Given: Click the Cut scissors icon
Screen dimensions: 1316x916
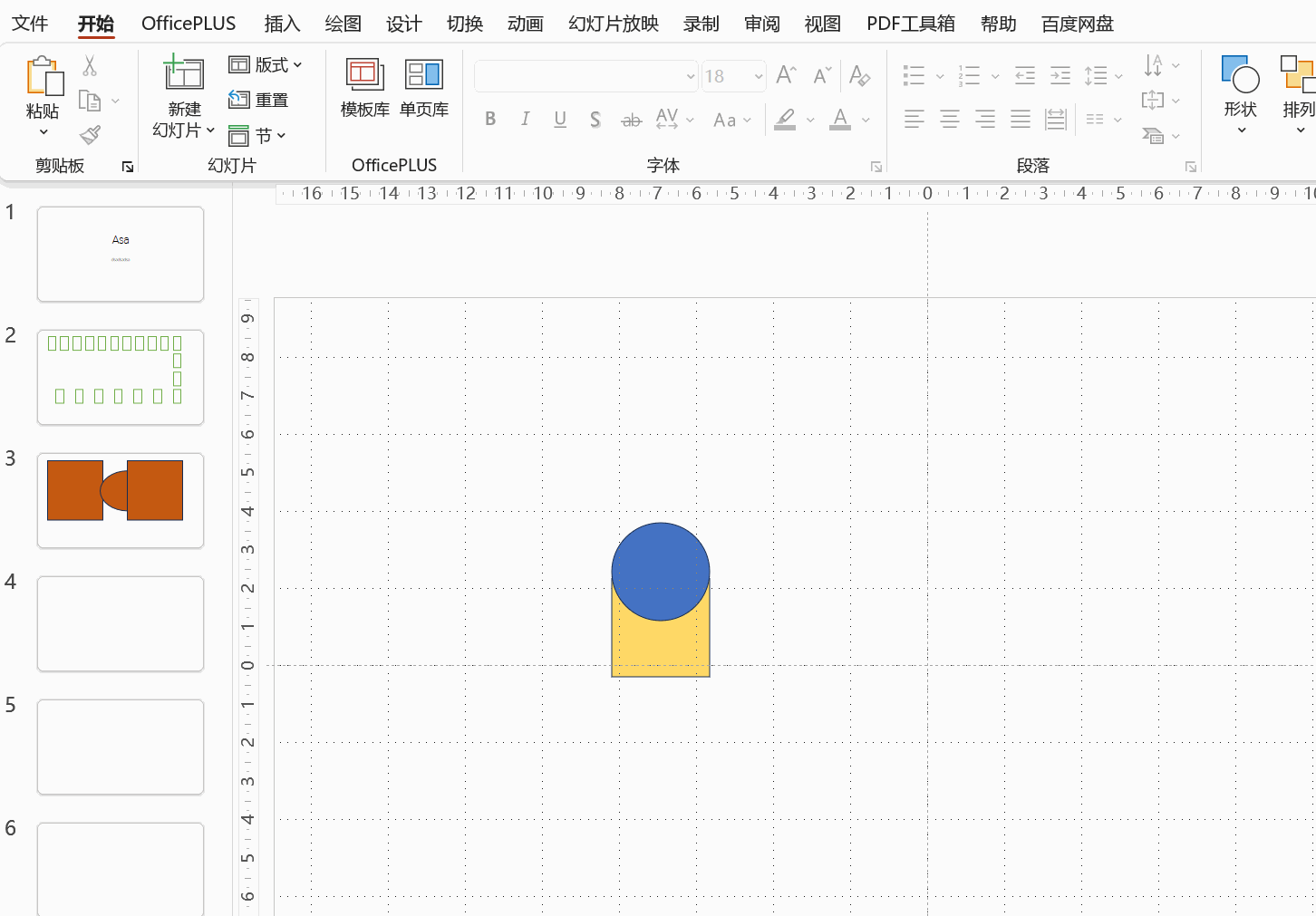Looking at the screenshot, I should 89,66.
